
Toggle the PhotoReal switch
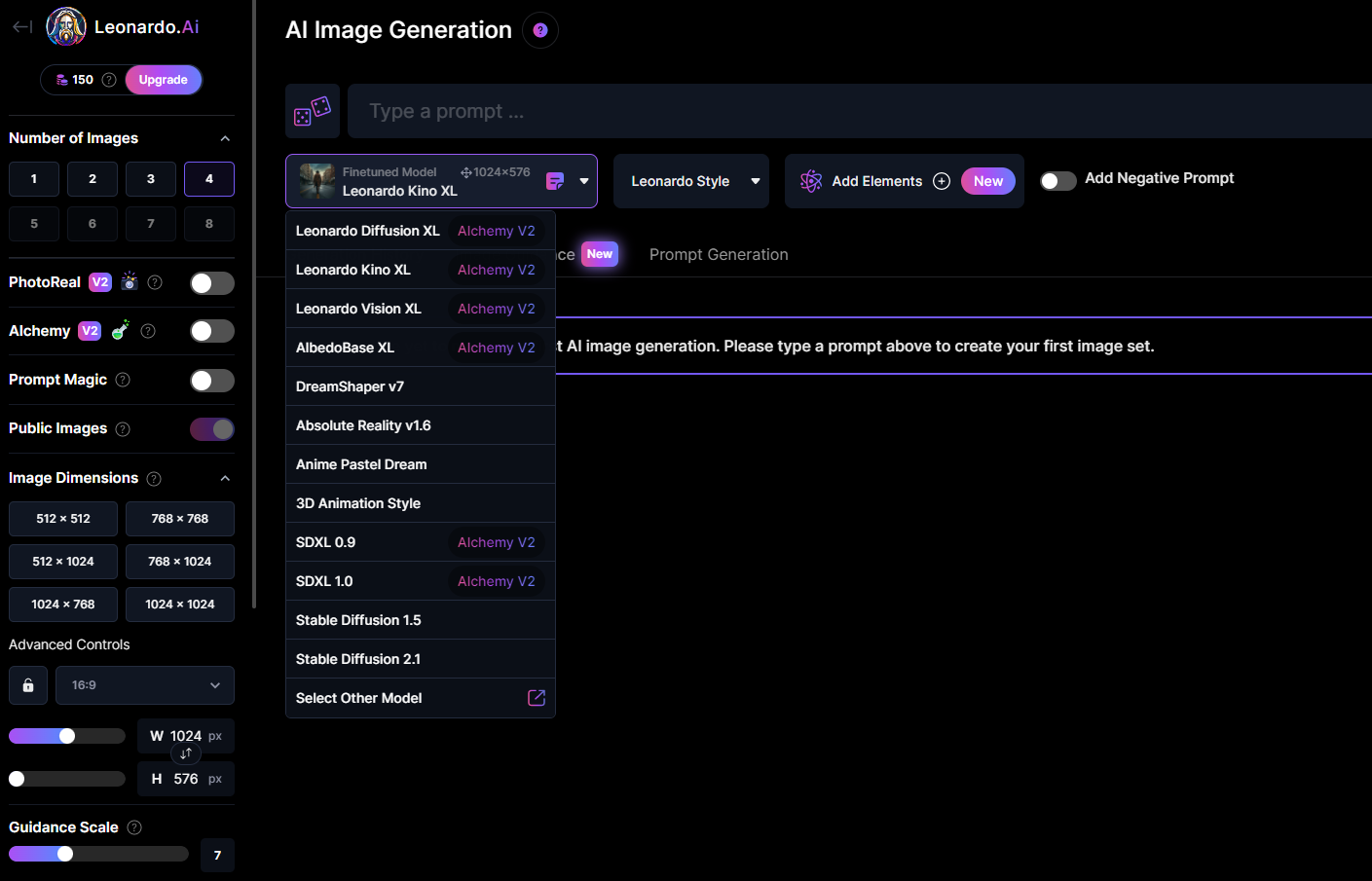(x=212, y=283)
